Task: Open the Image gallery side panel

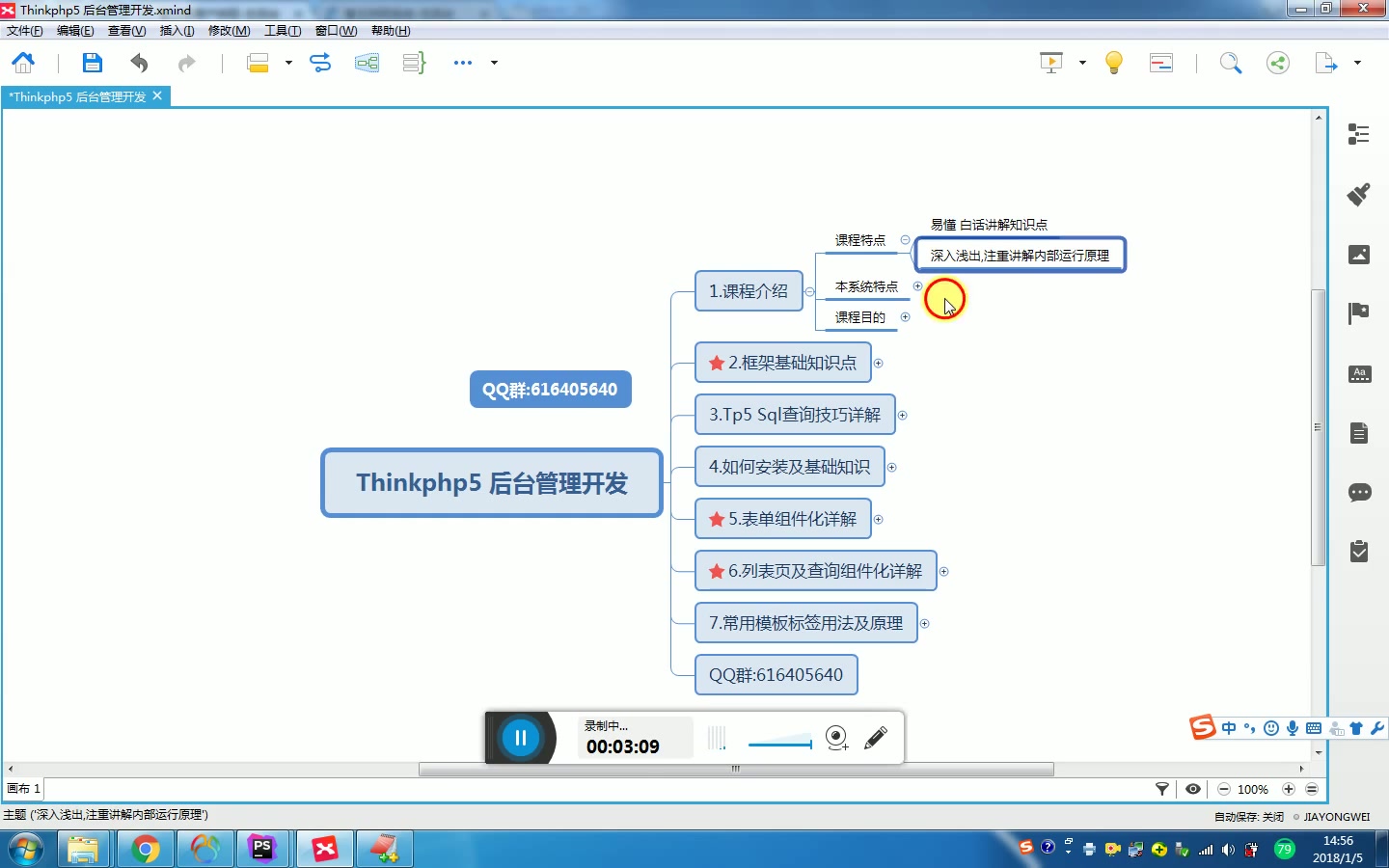Action: pyautogui.click(x=1359, y=255)
